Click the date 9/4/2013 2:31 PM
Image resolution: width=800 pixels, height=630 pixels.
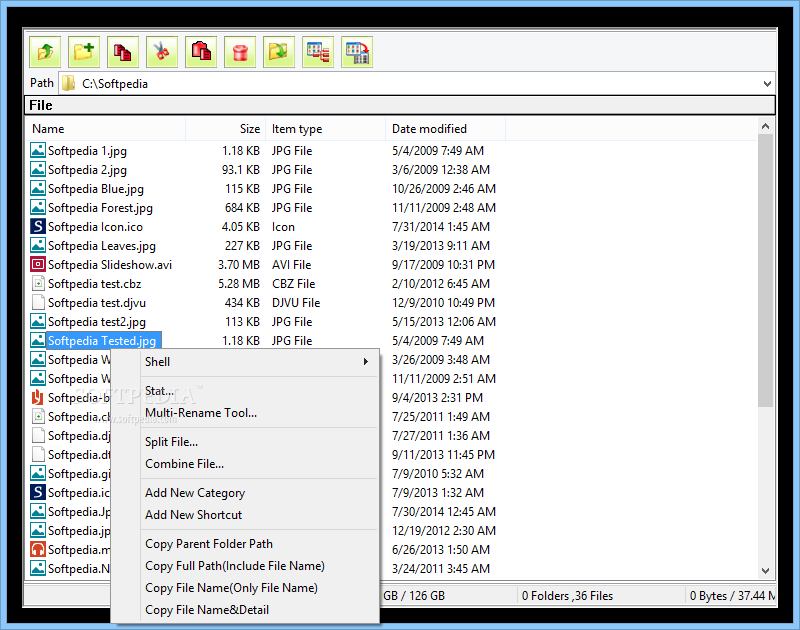[x=437, y=397]
